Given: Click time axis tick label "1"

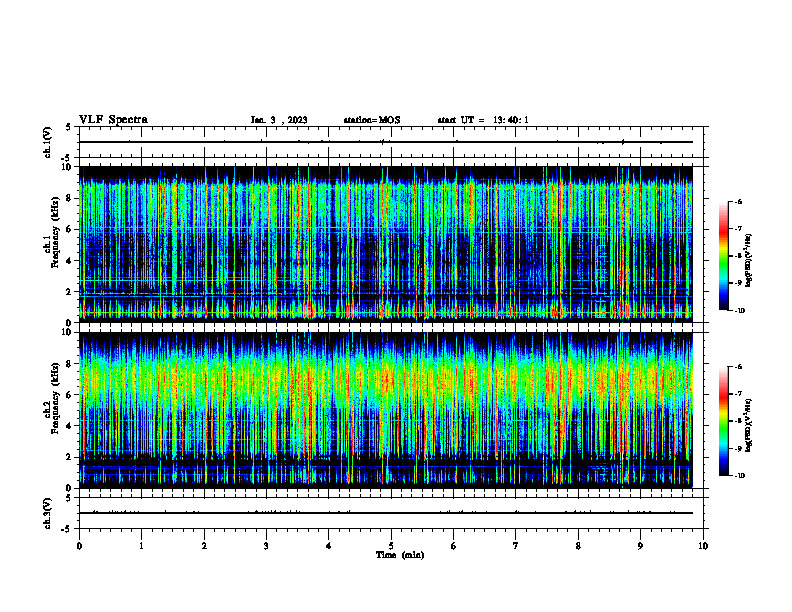Looking at the screenshot, I should [x=141, y=546].
